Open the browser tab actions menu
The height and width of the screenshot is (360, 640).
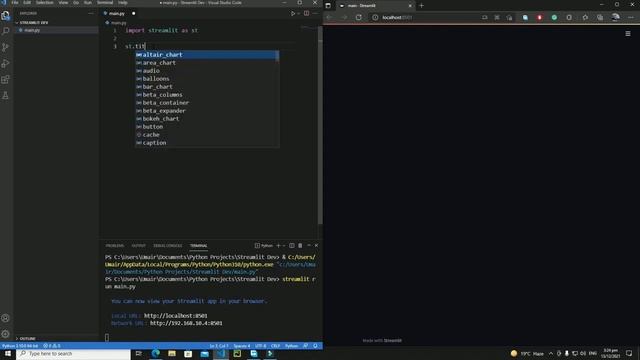[x=328, y=6]
